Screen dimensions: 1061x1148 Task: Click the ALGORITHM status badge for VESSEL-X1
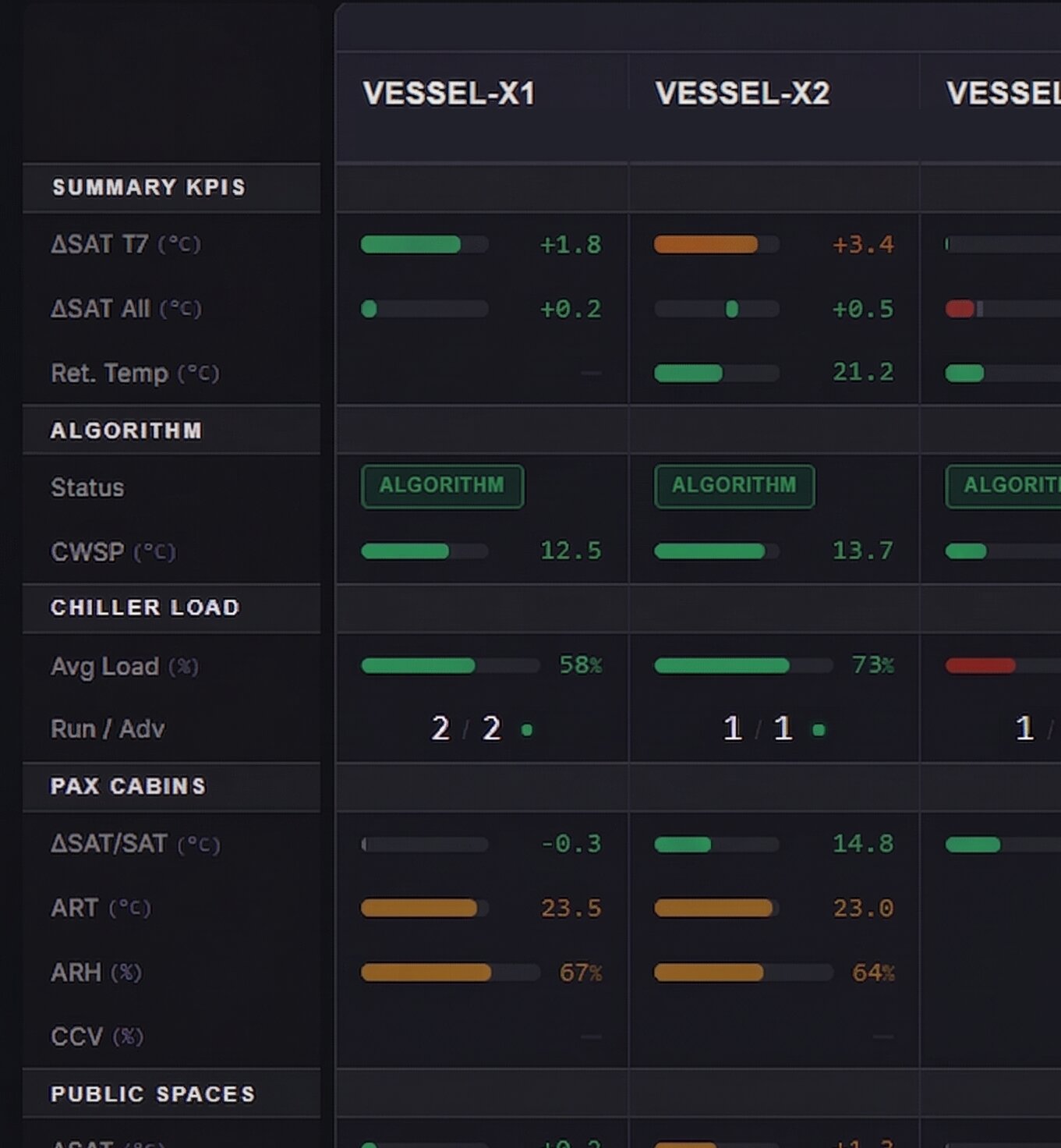click(442, 486)
